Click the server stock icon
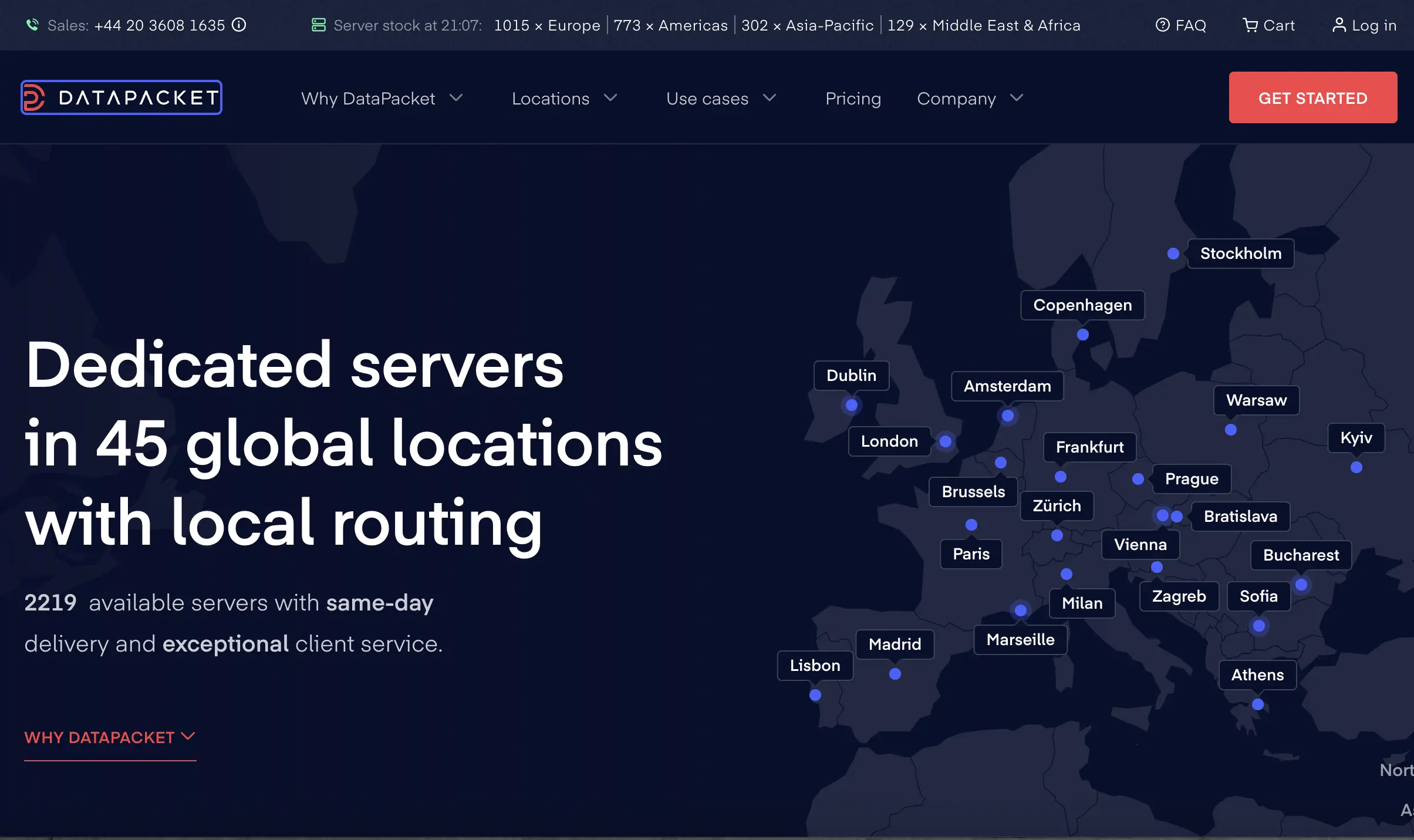 [319, 25]
